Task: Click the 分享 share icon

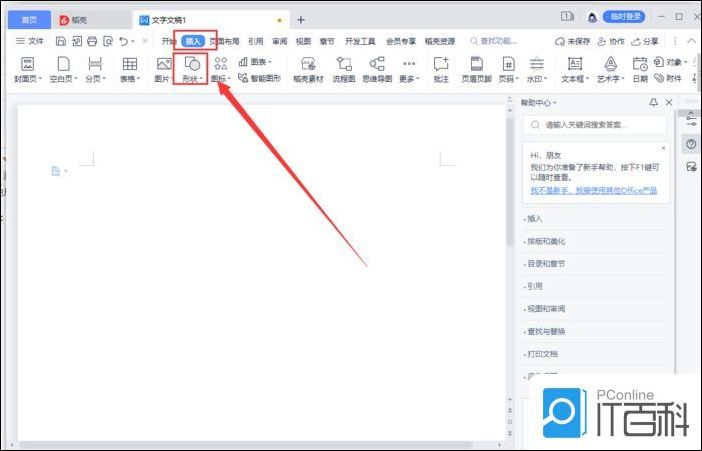Action: [x=636, y=42]
